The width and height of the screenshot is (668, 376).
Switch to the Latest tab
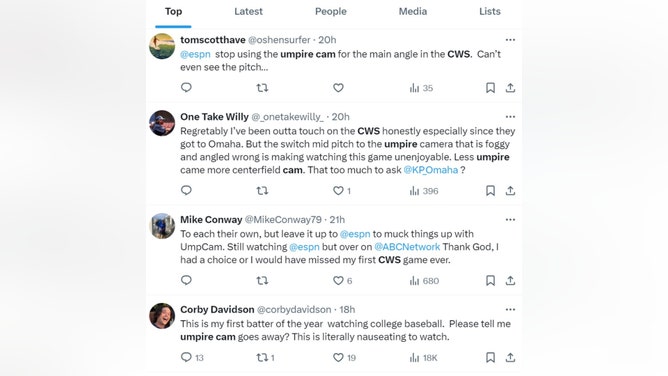pos(248,11)
